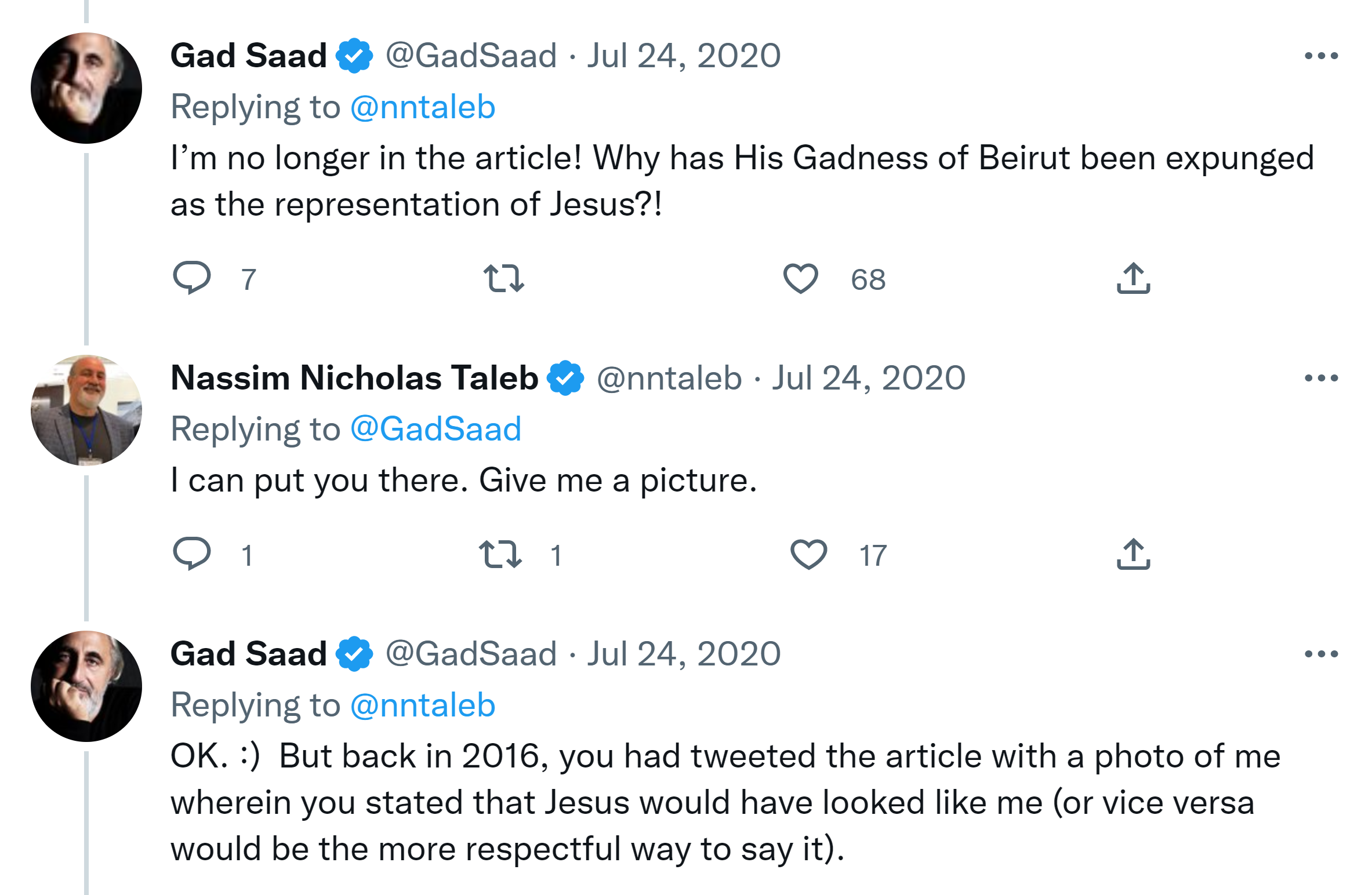
Task: Retweet Taleb's 'Give me a picture' tweet
Action: [500, 554]
